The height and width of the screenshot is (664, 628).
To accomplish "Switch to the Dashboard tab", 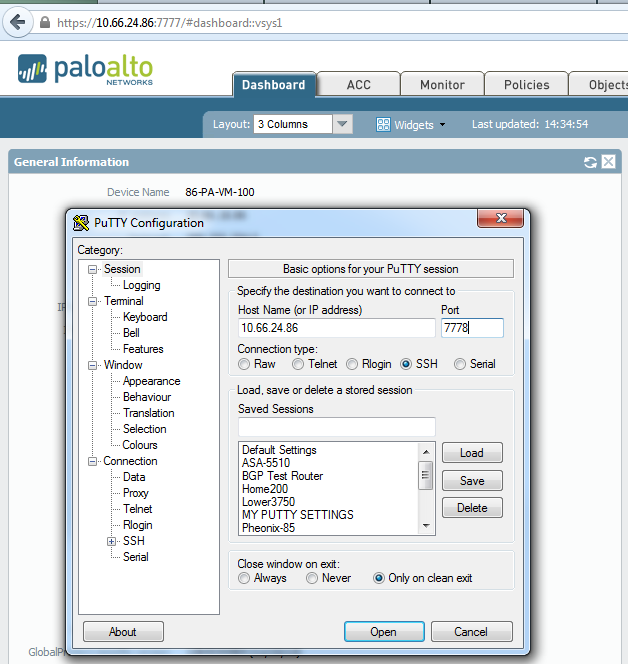I will (274, 85).
